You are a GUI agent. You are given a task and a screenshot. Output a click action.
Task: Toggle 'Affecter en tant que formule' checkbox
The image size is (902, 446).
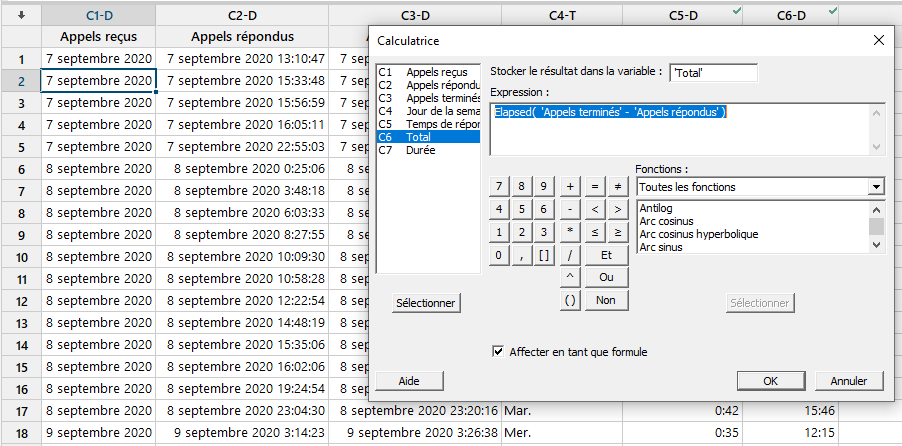coord(498,352)
